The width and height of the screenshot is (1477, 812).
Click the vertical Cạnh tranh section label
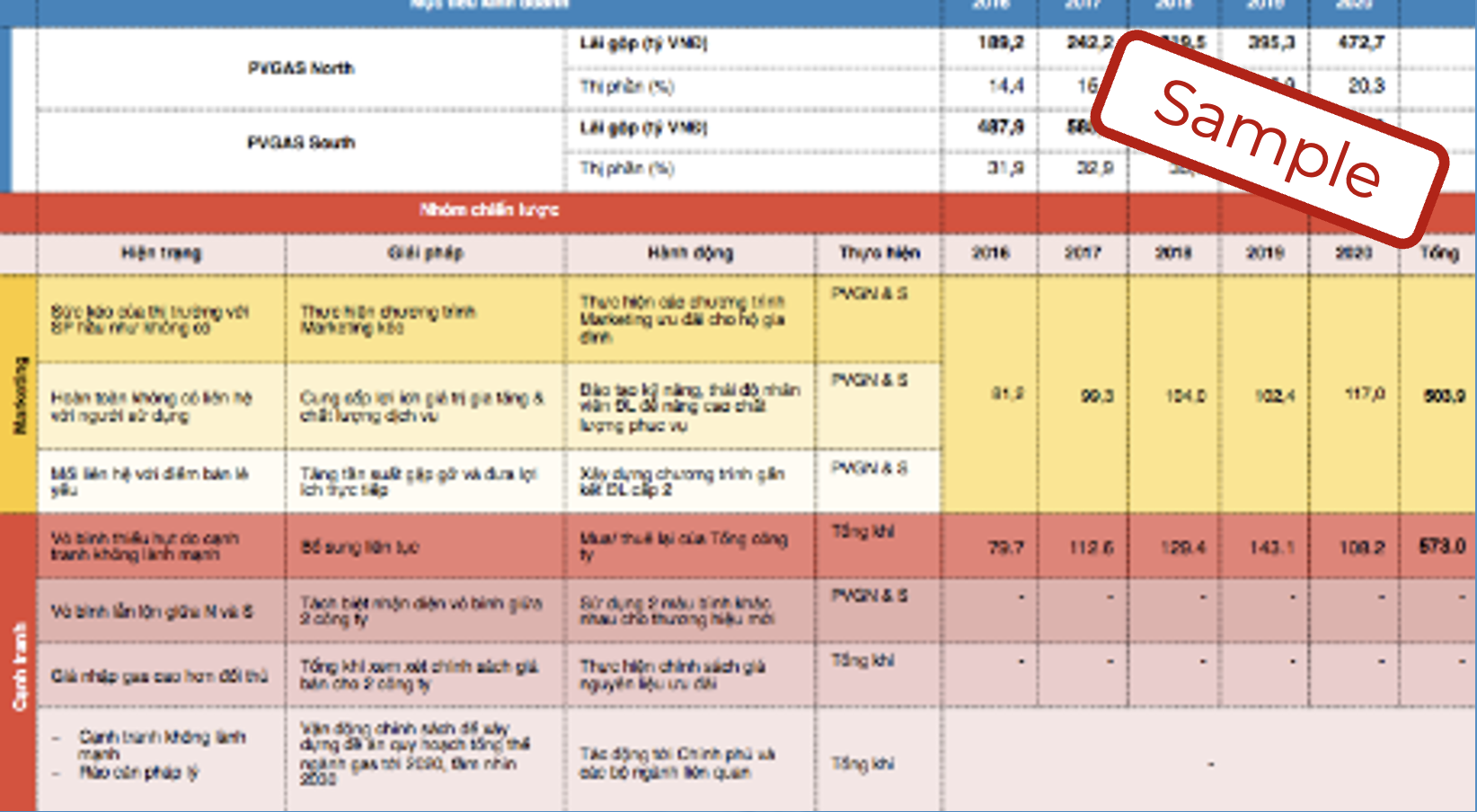pyautogui.click(x=19, y=665)
